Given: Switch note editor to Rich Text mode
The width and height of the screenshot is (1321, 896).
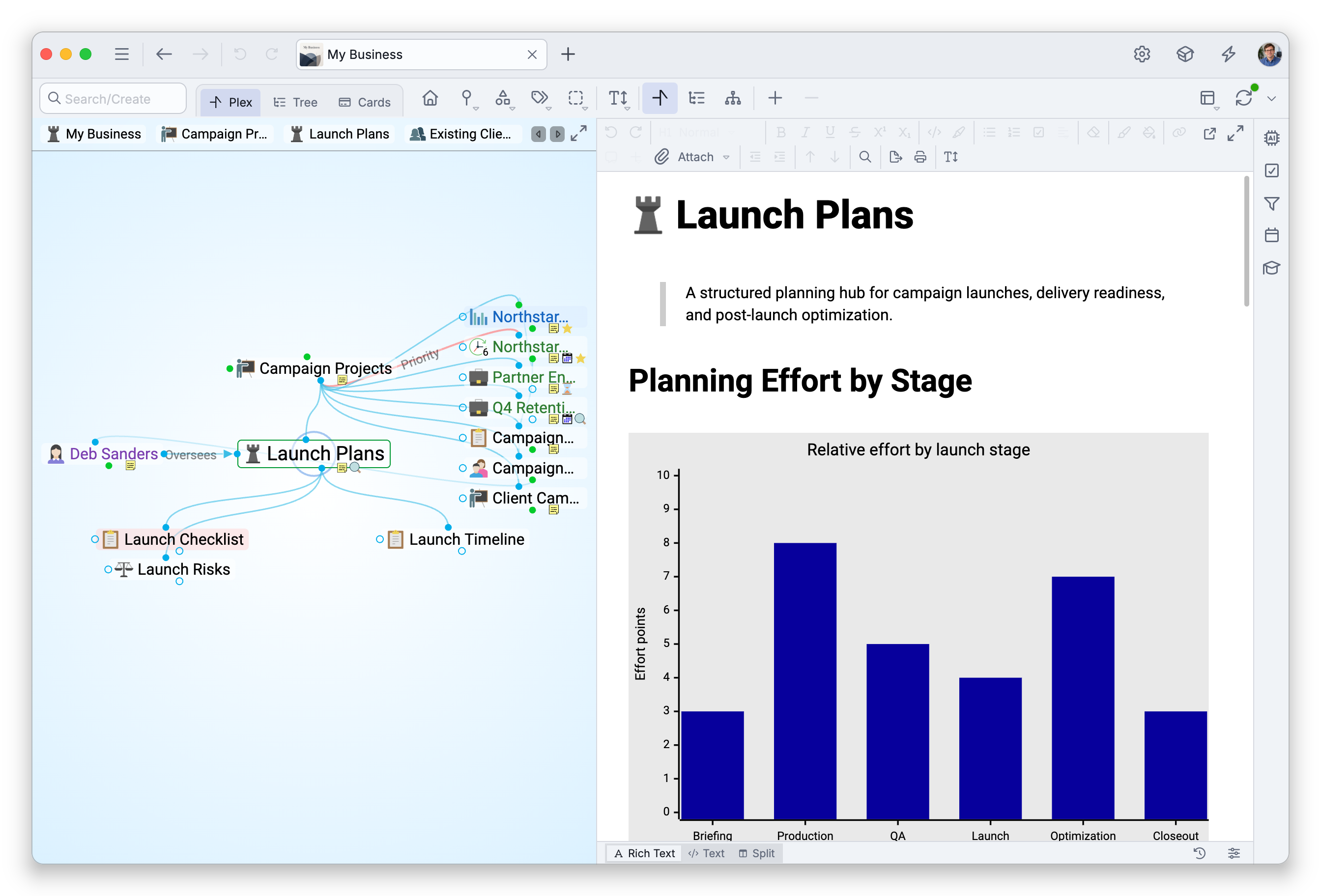Looking at the screenshot, I should click(x=644, y=853).
